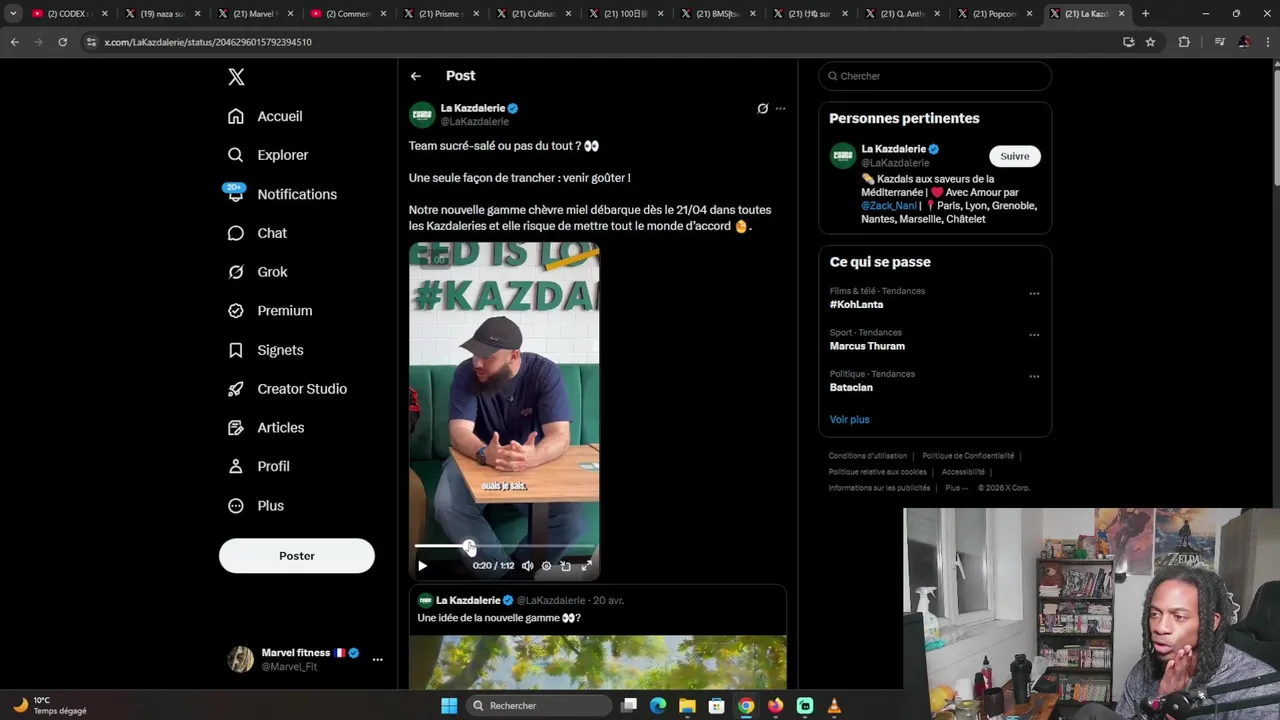This screenshot has height=720, width=1280.
Task: Click the Signets bookmark icon
Action: pyautogui.click(x=236, y=350)
